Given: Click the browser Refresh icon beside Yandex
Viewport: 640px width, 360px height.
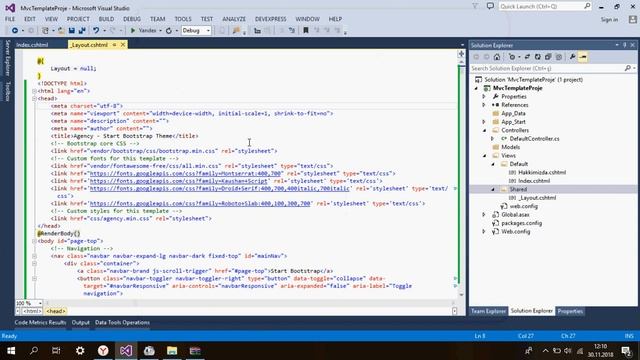Looking at the screenshot, I should point(169,31).
